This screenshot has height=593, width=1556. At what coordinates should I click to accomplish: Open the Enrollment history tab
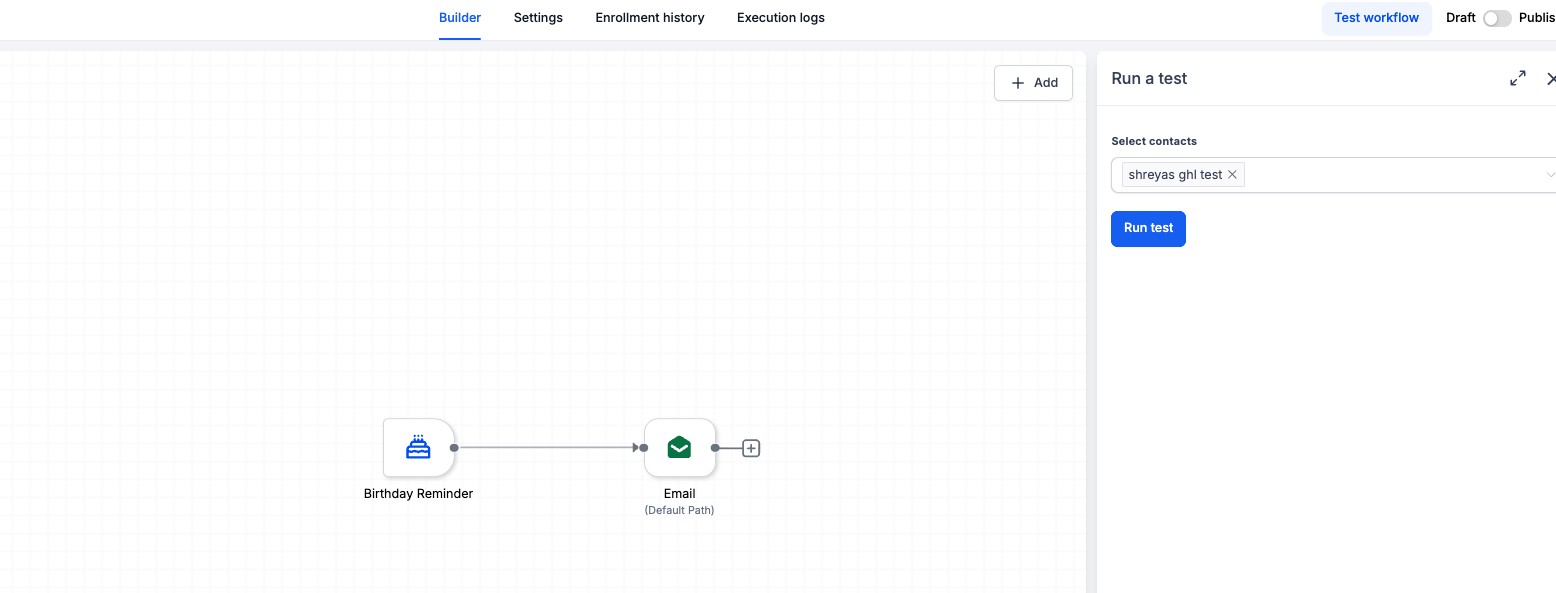pos(650,18)
